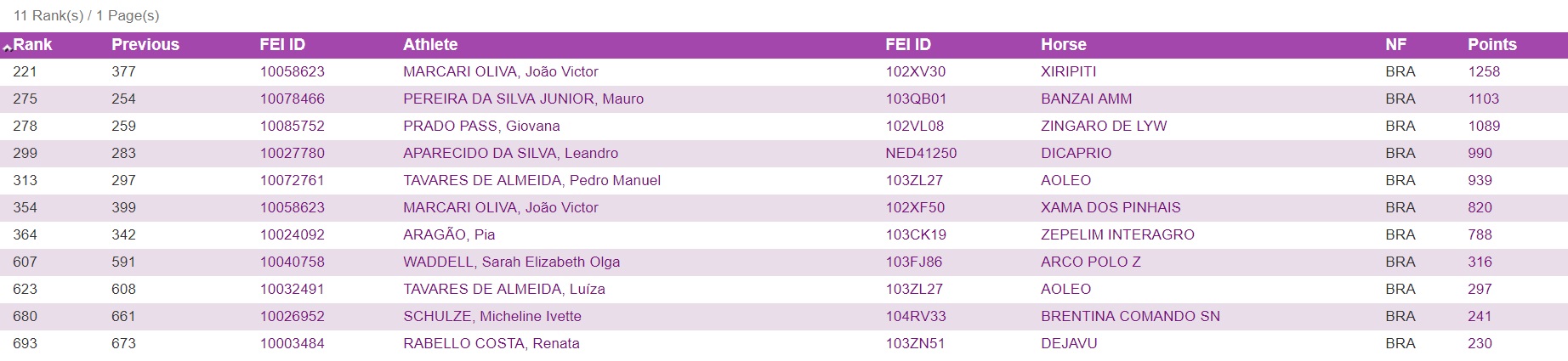The width and height of the screenshot is (1568, 361).
Task: Open PRADO PASS, Giovana athlete profile
Action: [481, 127]
